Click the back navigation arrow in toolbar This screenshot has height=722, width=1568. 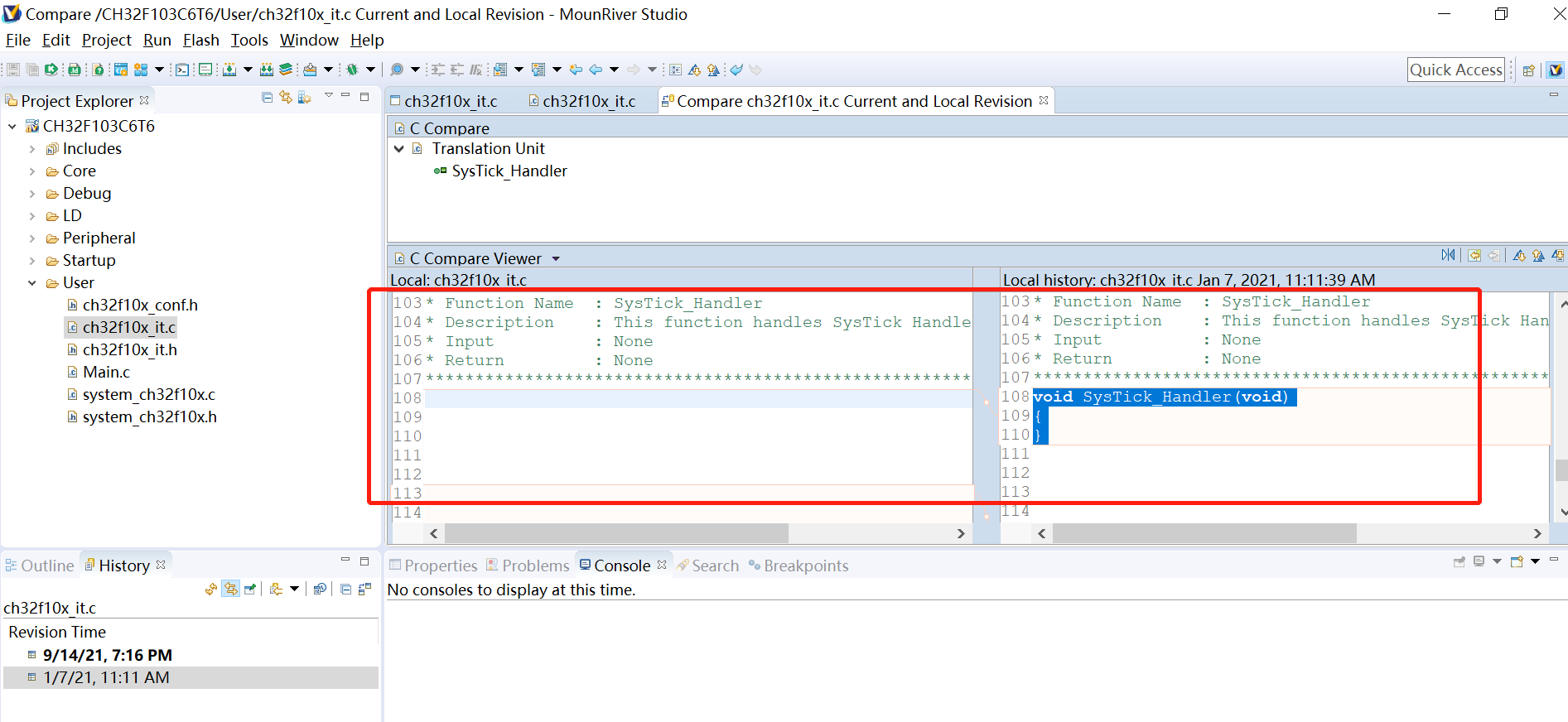click(596, 70)
